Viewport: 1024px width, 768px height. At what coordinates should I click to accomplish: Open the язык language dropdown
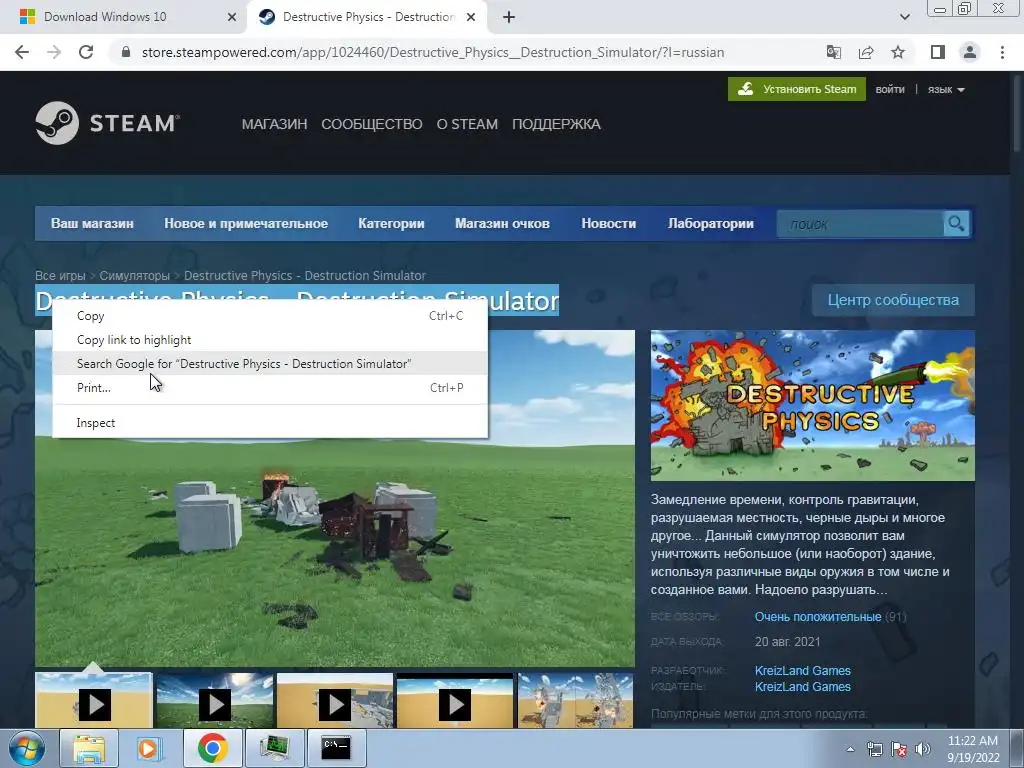(946, 89)
